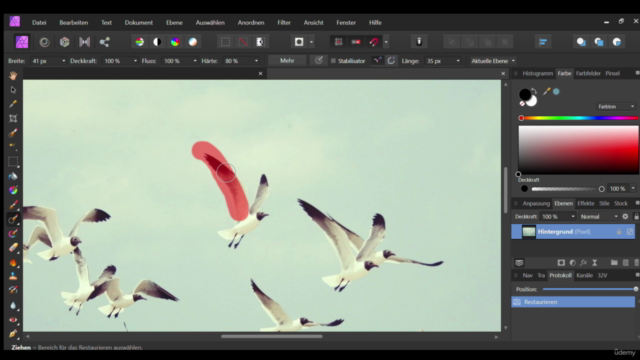Click the color panel Deckkraft slider
This screenshot has height=360, width=640.
click(x=568, y=189)
